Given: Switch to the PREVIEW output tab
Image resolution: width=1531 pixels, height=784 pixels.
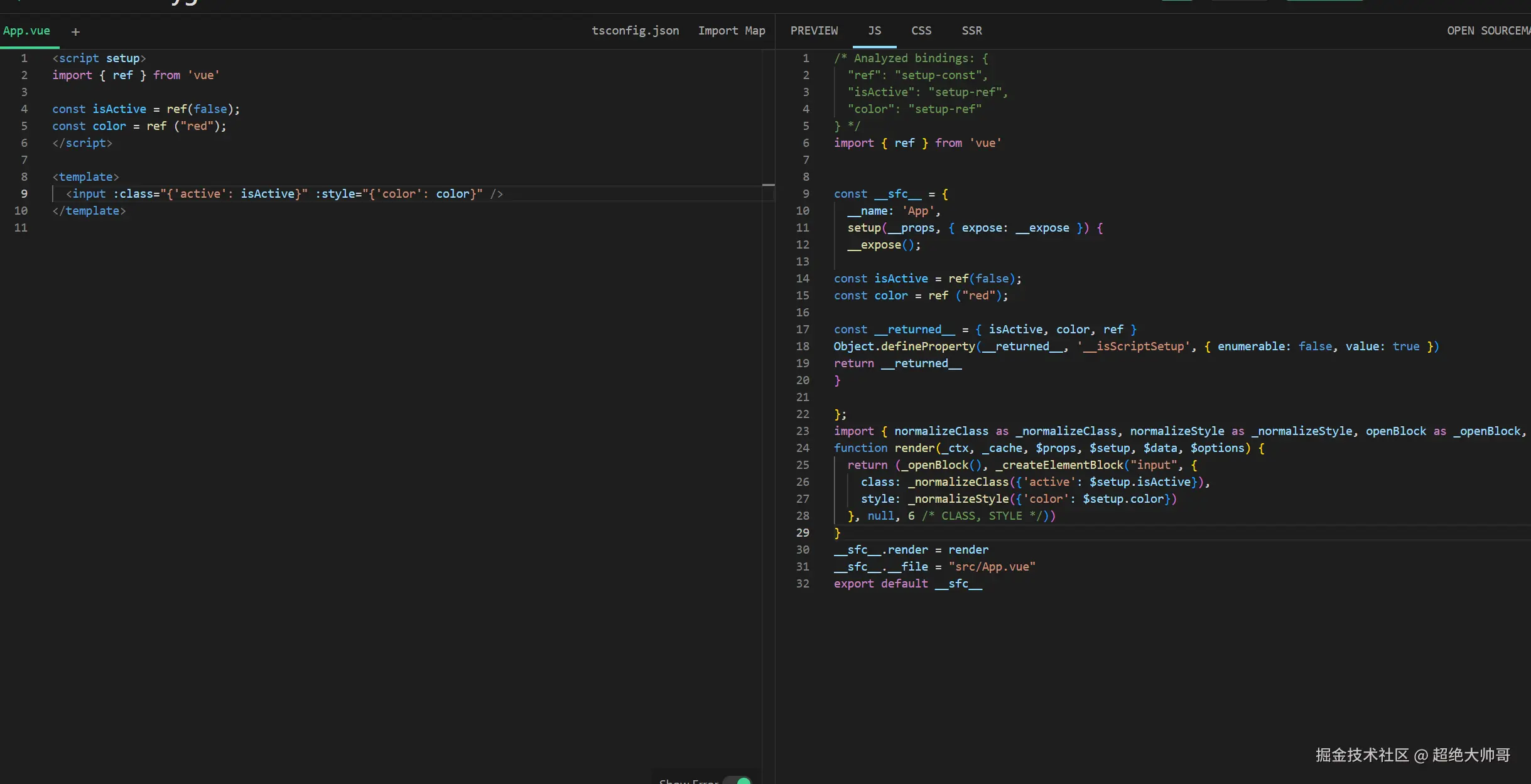Looking at the screenshot, I should click(814, 31).
